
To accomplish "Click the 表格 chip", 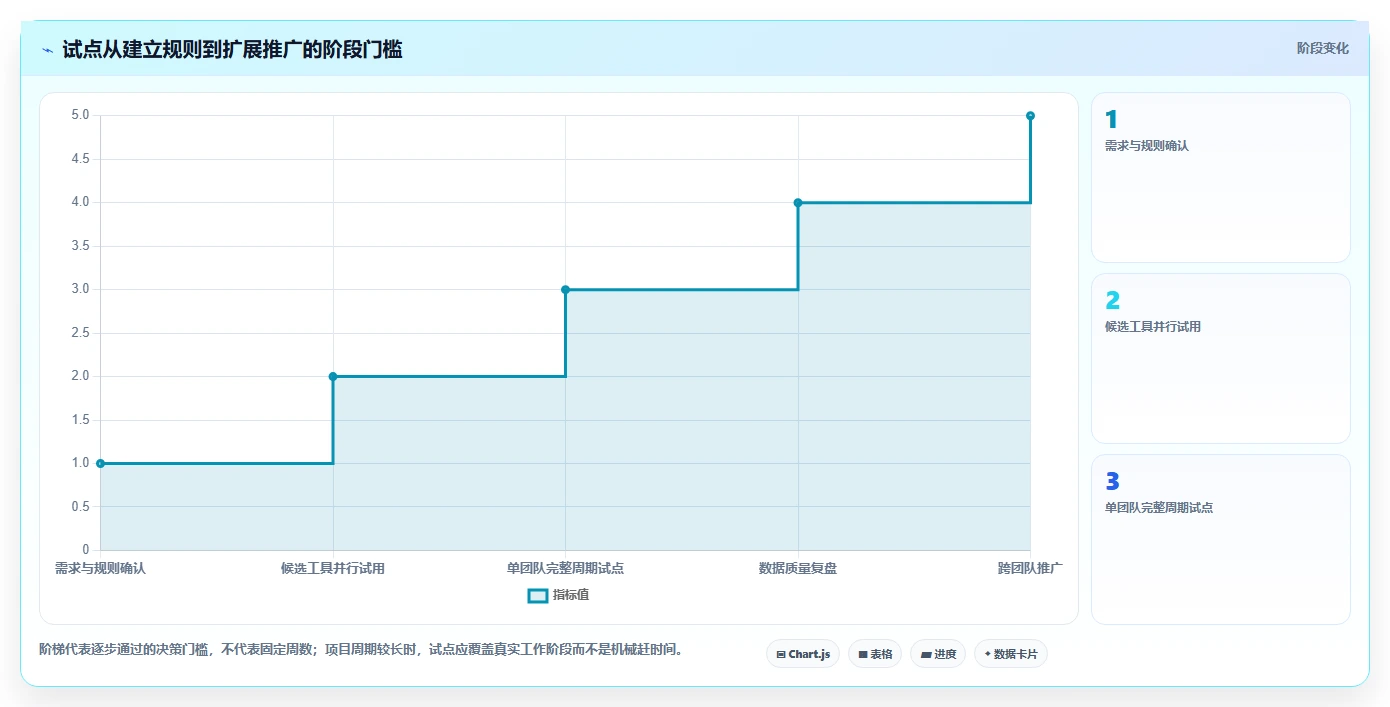I will point(875,654).
